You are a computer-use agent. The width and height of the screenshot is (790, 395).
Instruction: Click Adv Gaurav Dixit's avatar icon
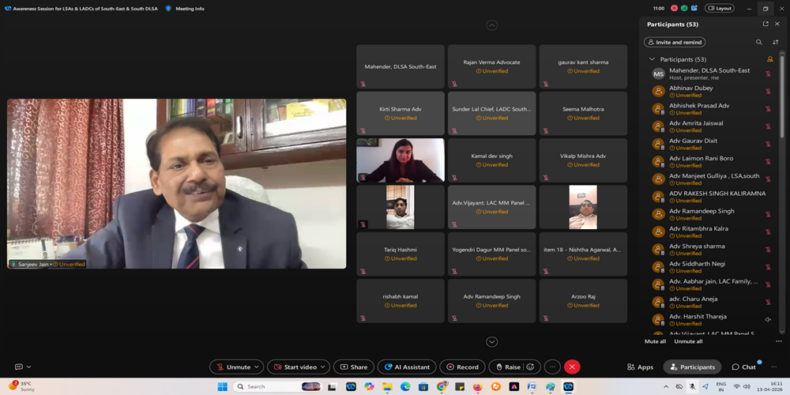(659, 144)
